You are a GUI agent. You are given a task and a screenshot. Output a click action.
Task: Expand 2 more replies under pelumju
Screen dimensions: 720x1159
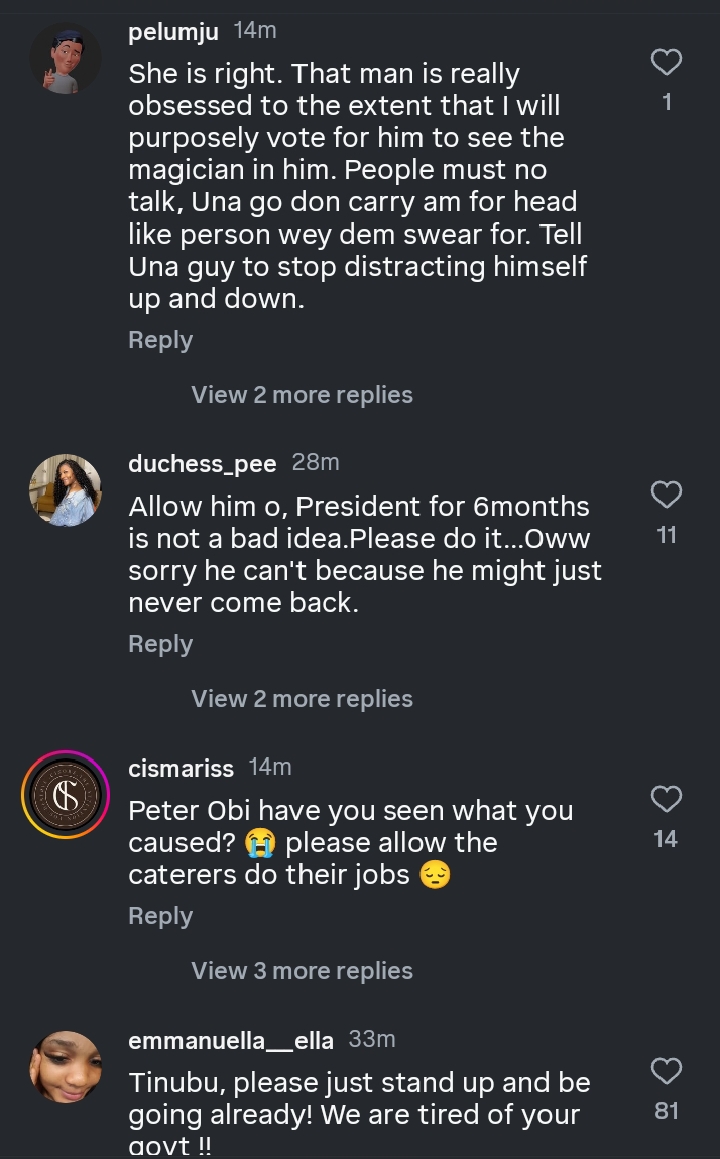302,395
